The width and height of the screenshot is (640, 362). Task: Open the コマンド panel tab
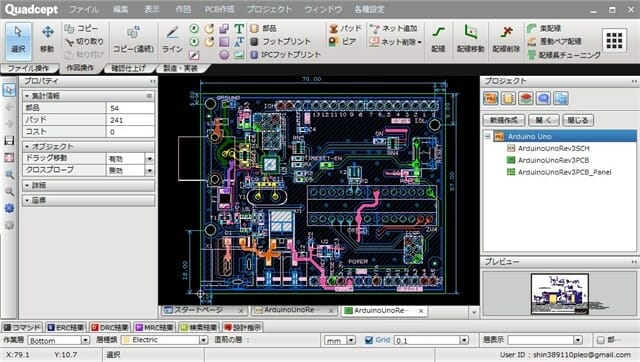tap(22, 327)
